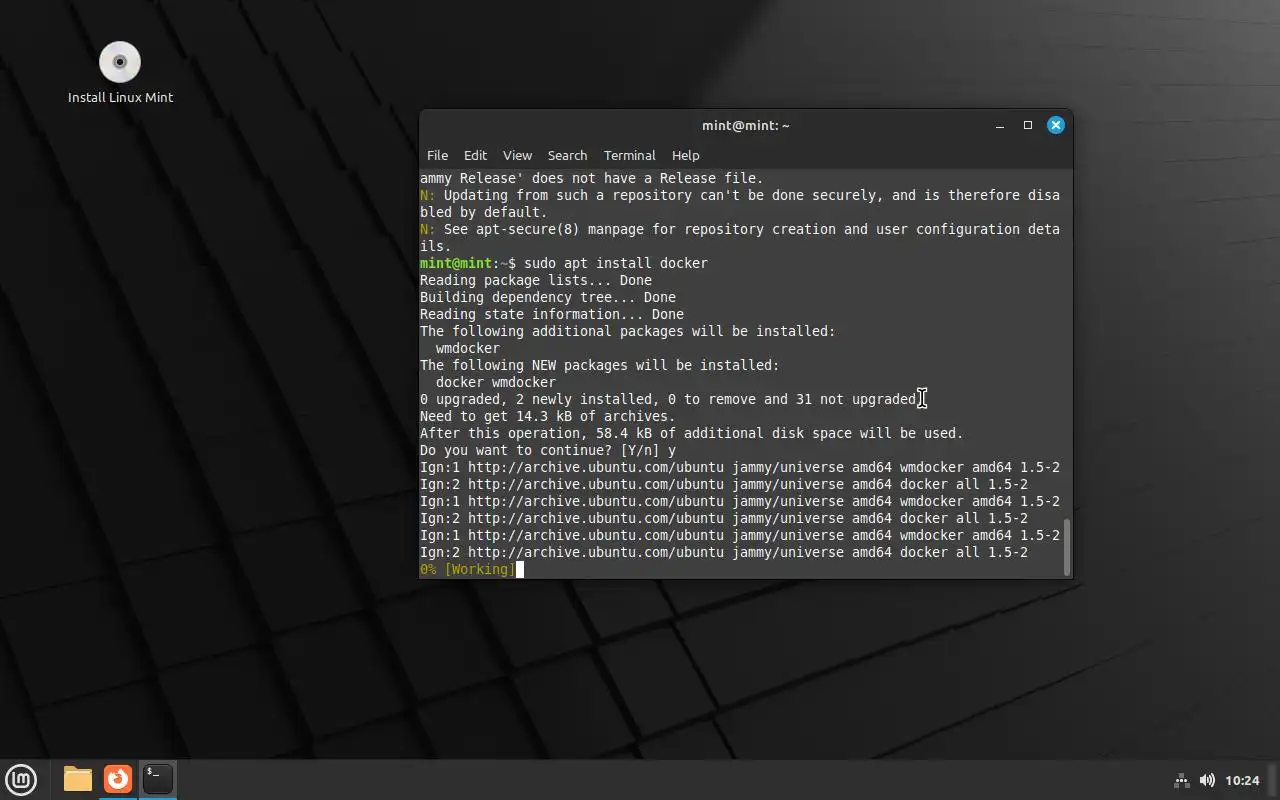This screenshot has height=800, width=1280.
Task: Open the Install Linux Mint desktop icon
Action: coord(120,73)
